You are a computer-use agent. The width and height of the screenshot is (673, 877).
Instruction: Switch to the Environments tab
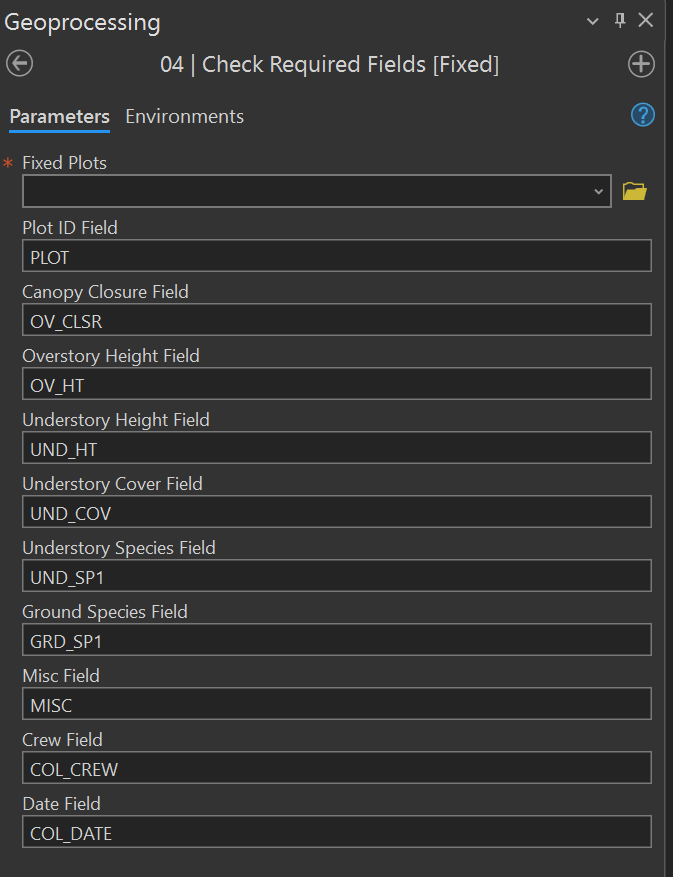click(184, 116)
